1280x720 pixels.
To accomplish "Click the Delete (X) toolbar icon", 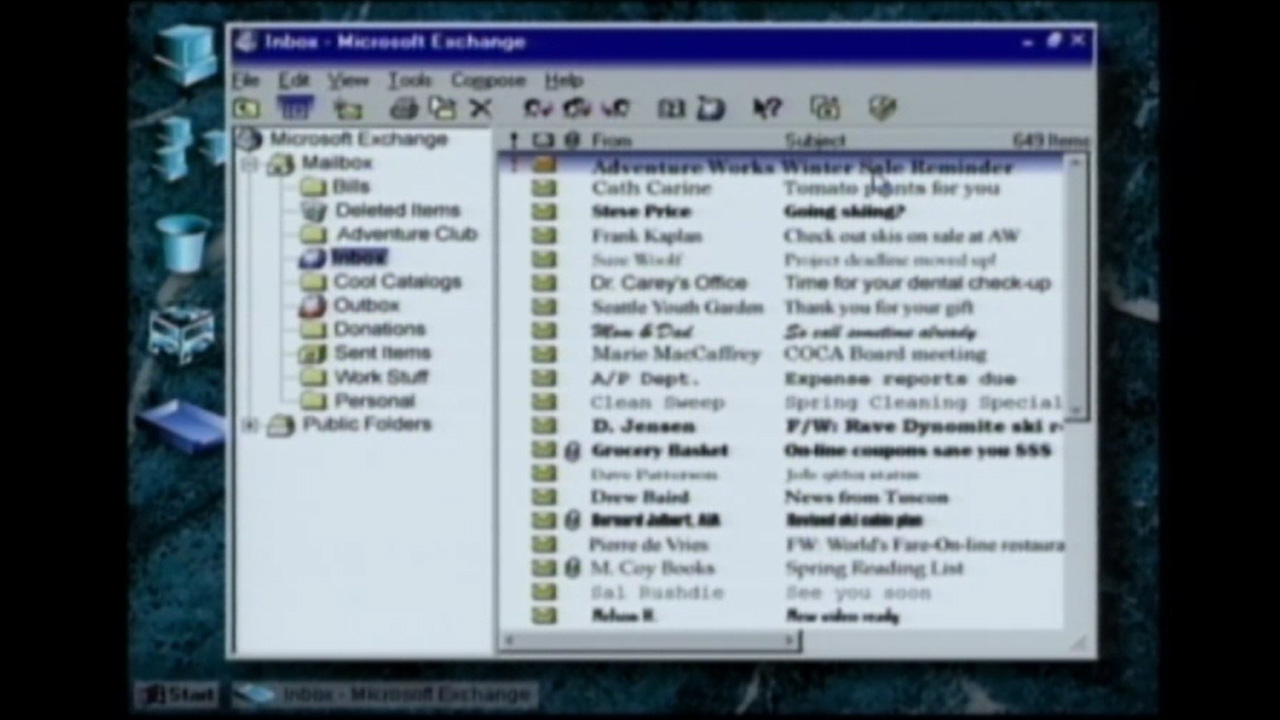I will 481,108.
